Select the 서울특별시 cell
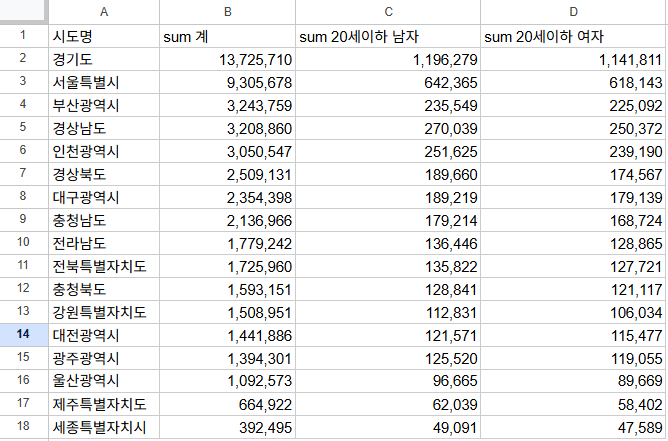 coord(104,82)
